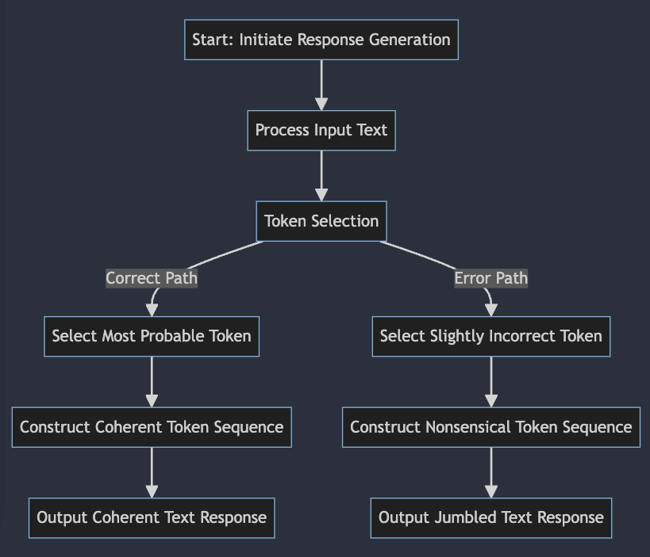Select the Select Most Probable Token node
The height and width of the screenshot is (557, 650).
[x=152, y=336]
